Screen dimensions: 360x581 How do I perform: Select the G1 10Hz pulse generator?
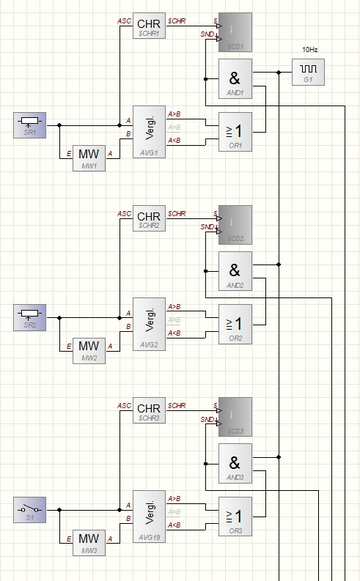tap(308, 72)
